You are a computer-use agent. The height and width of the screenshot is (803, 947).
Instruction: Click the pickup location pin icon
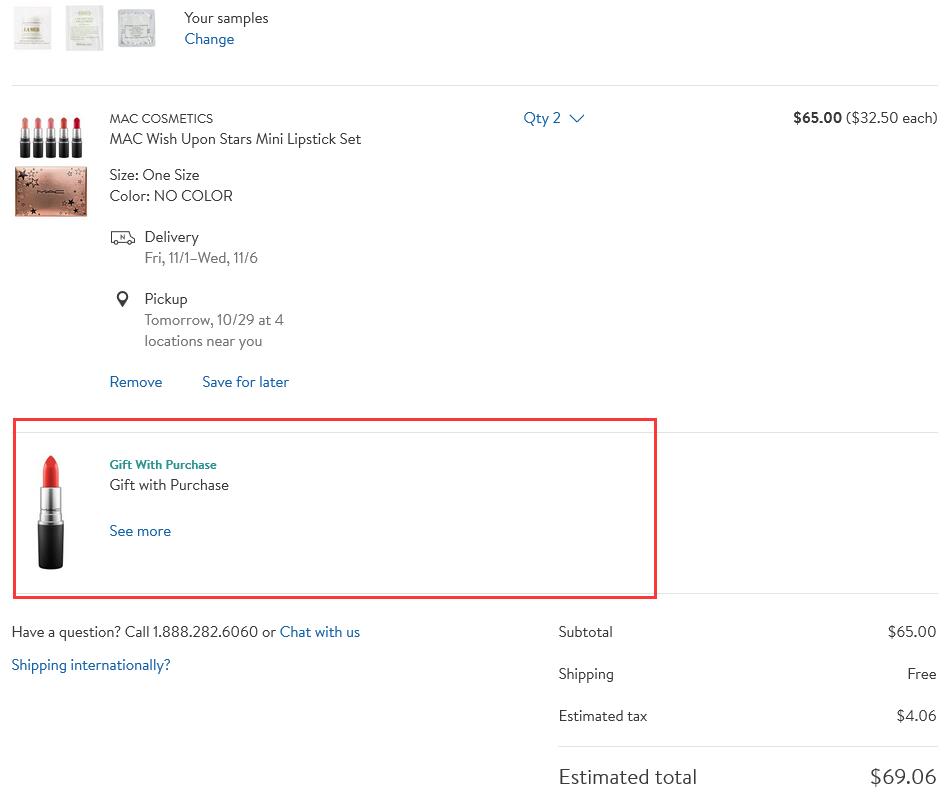(x=122, y=299)
